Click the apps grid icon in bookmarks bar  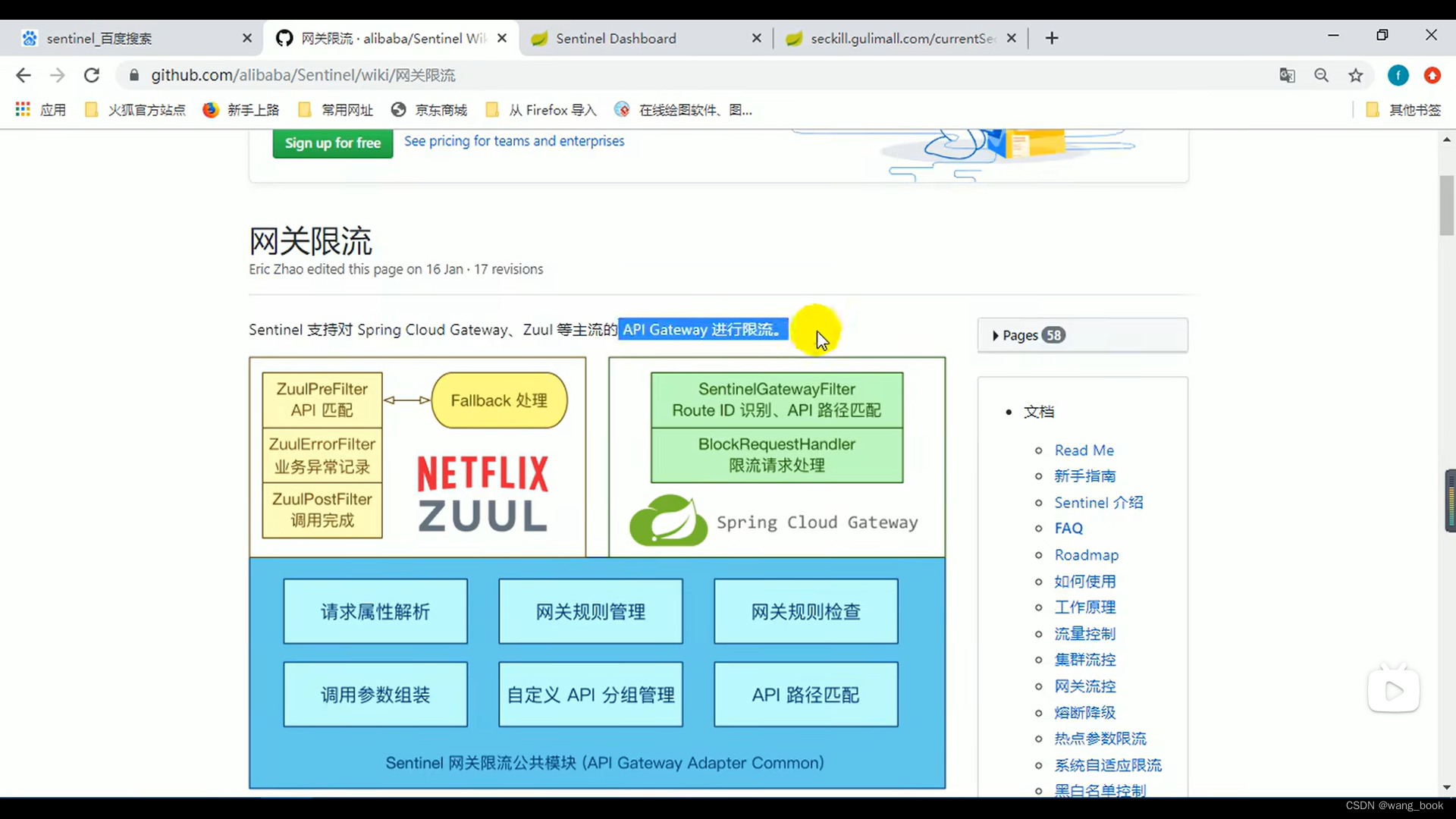23,110
